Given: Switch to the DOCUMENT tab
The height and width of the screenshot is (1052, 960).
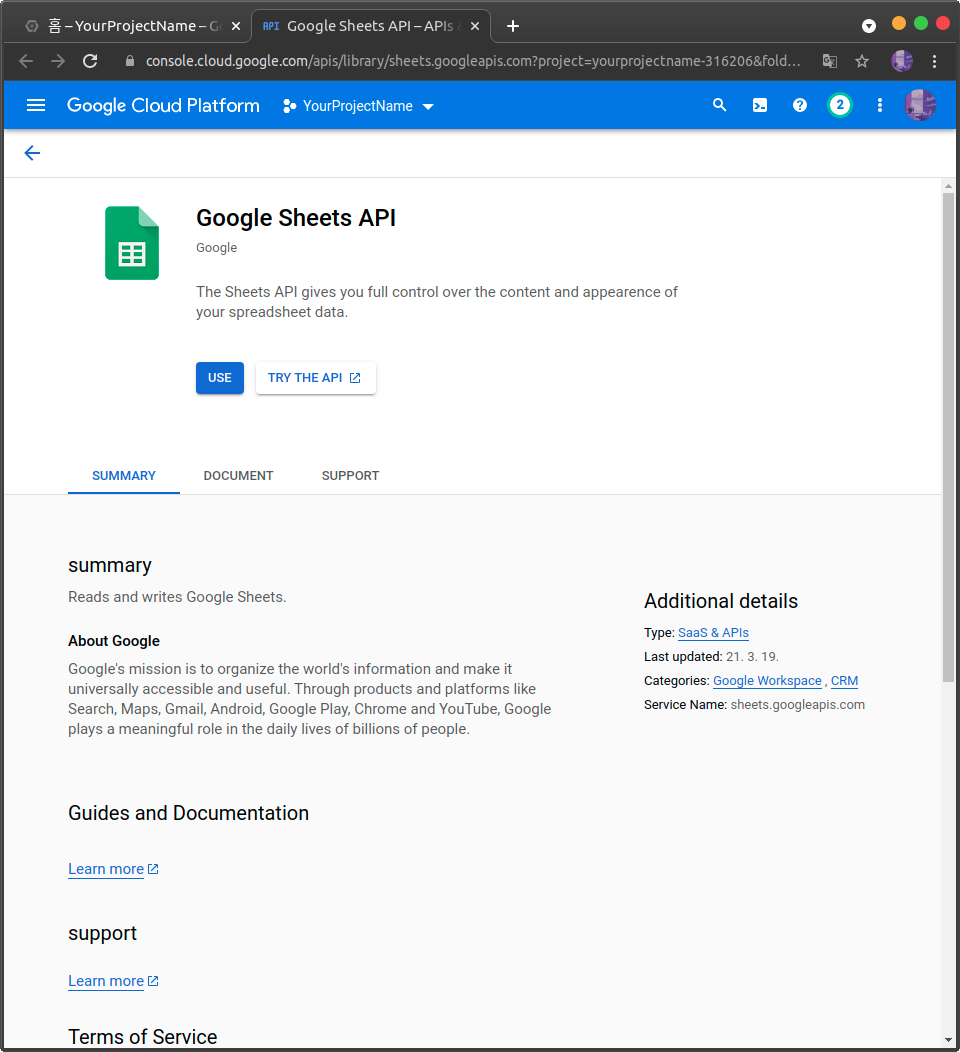Looking at the screenshot, I should (x=238, y=476).
